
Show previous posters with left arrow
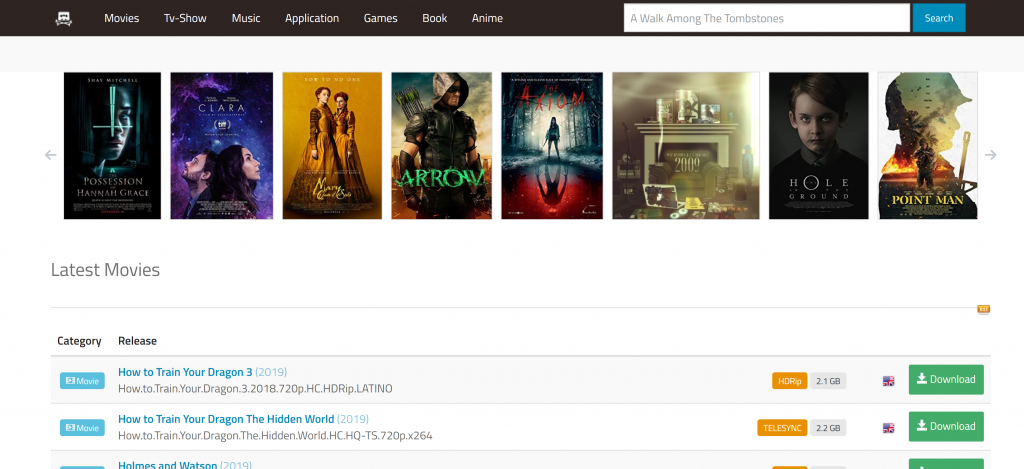tap(50, 155)
